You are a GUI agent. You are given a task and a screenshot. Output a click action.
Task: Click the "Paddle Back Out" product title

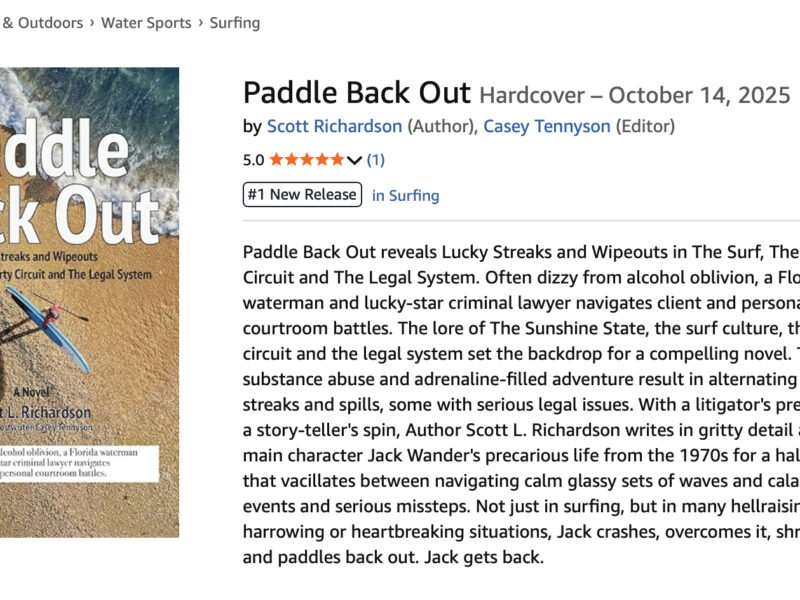(356, 93)
